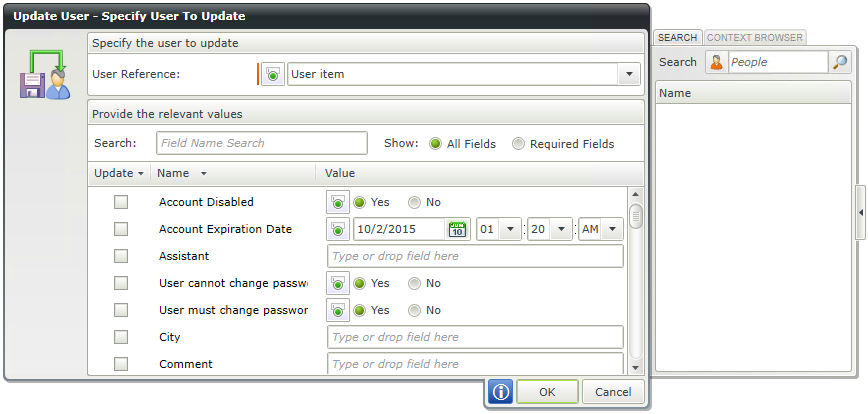This screenshot has height=414, width=868.
Task: Click User must change password field icon
Action: tap(338, 310)
